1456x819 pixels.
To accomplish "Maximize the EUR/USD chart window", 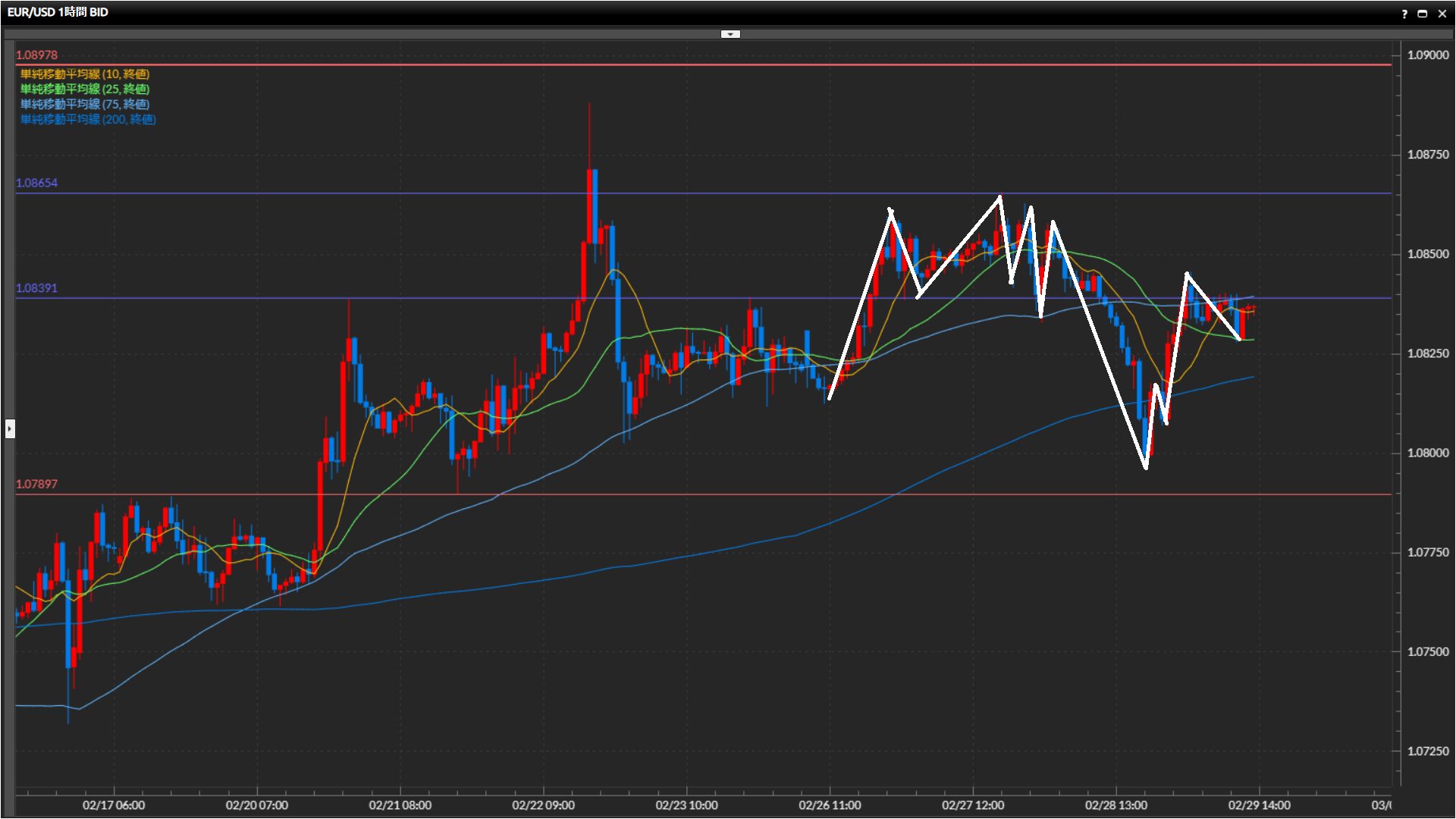I will [1423, 14].
